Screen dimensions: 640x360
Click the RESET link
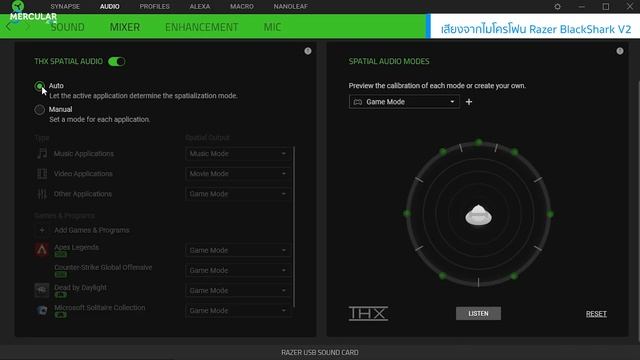[596, 314]
